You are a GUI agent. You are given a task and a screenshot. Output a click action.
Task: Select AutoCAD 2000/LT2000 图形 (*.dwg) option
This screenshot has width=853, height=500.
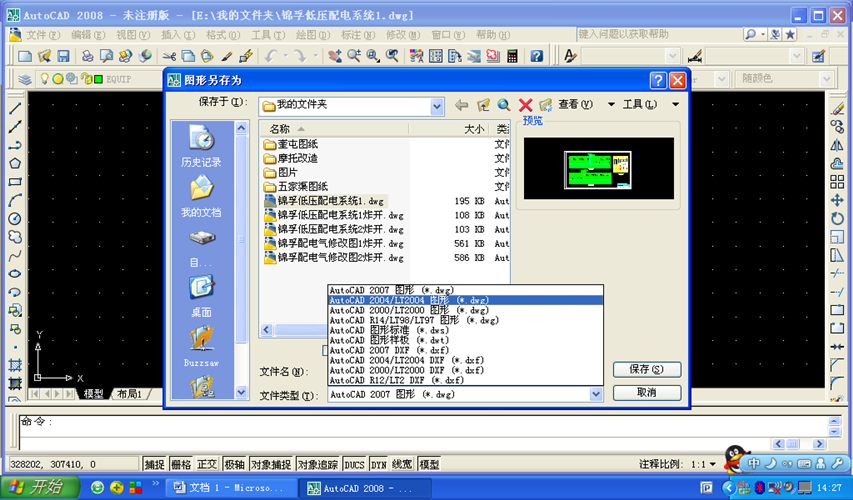pyautogui.click(x=466, y=310)
